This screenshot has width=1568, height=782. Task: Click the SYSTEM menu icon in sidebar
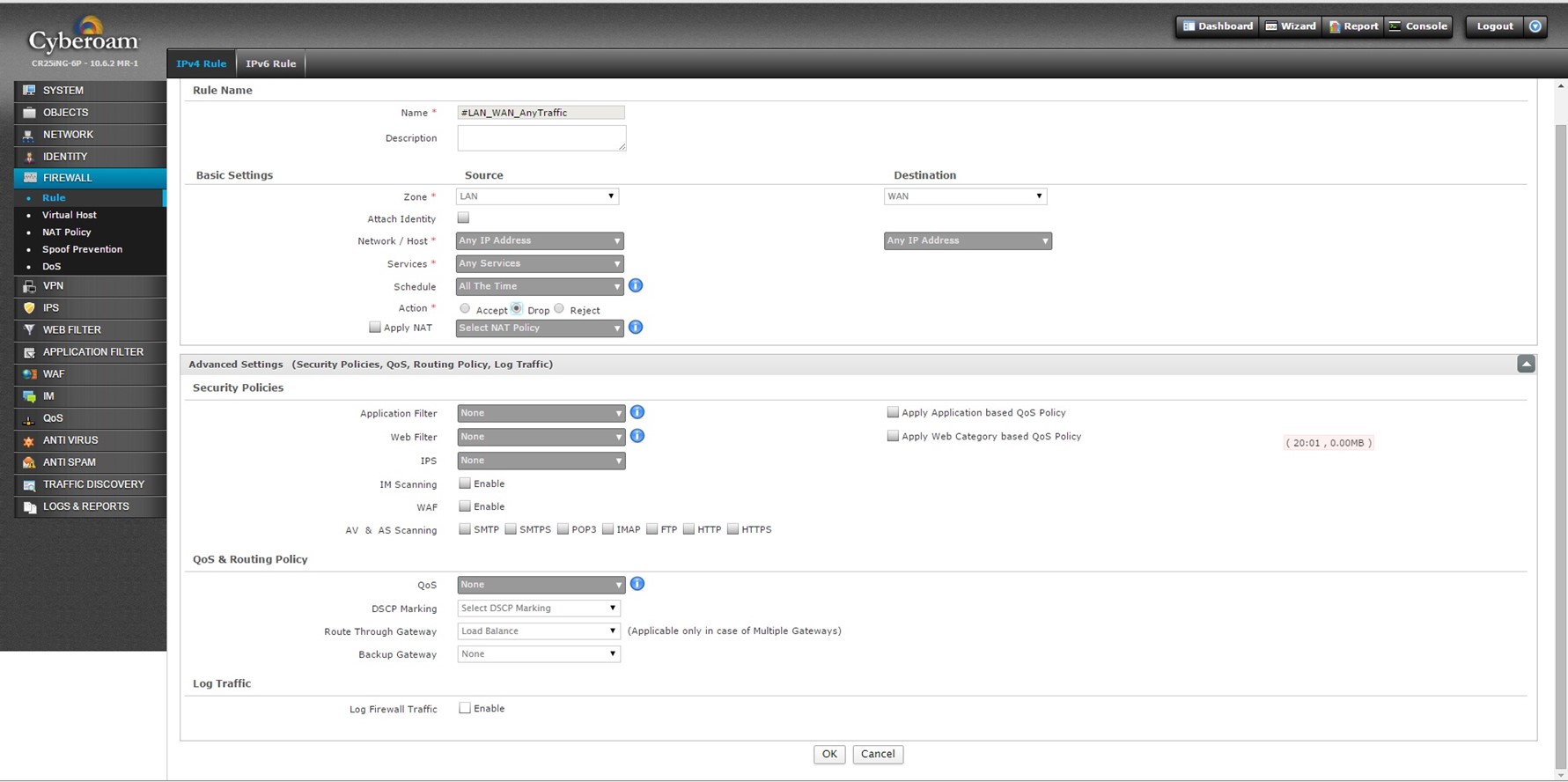[29, 91]
